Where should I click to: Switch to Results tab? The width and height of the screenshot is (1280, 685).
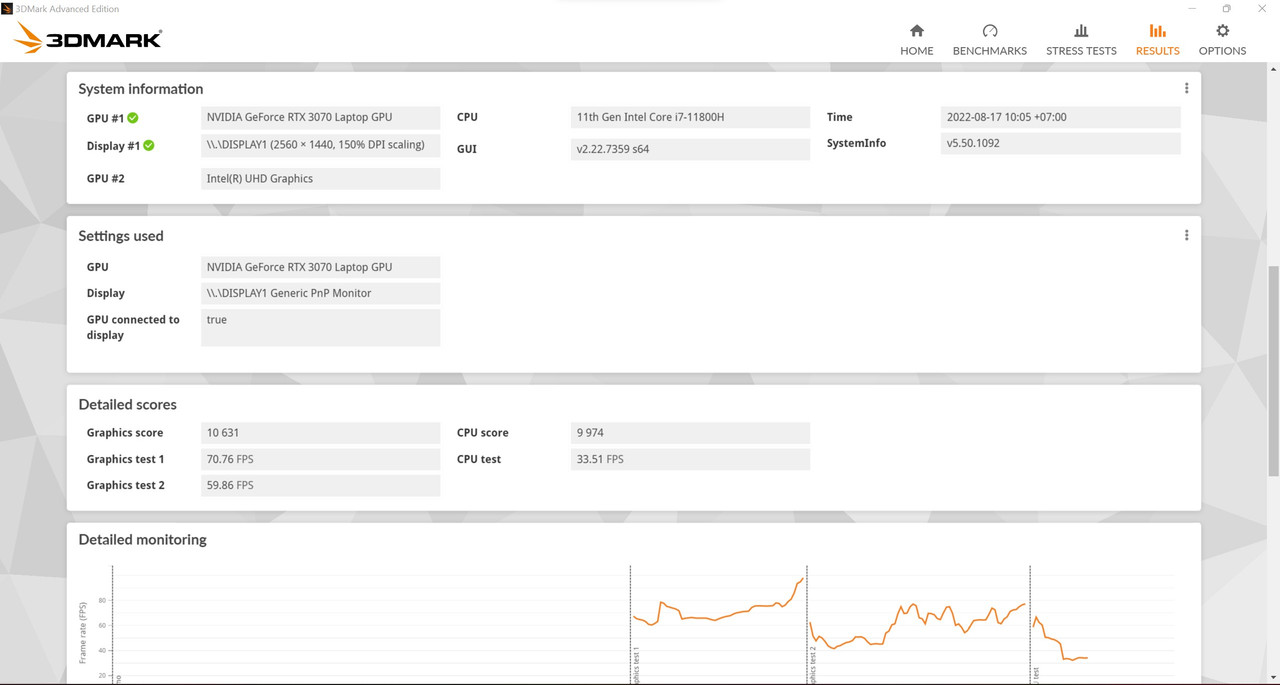pos(1157,40)
